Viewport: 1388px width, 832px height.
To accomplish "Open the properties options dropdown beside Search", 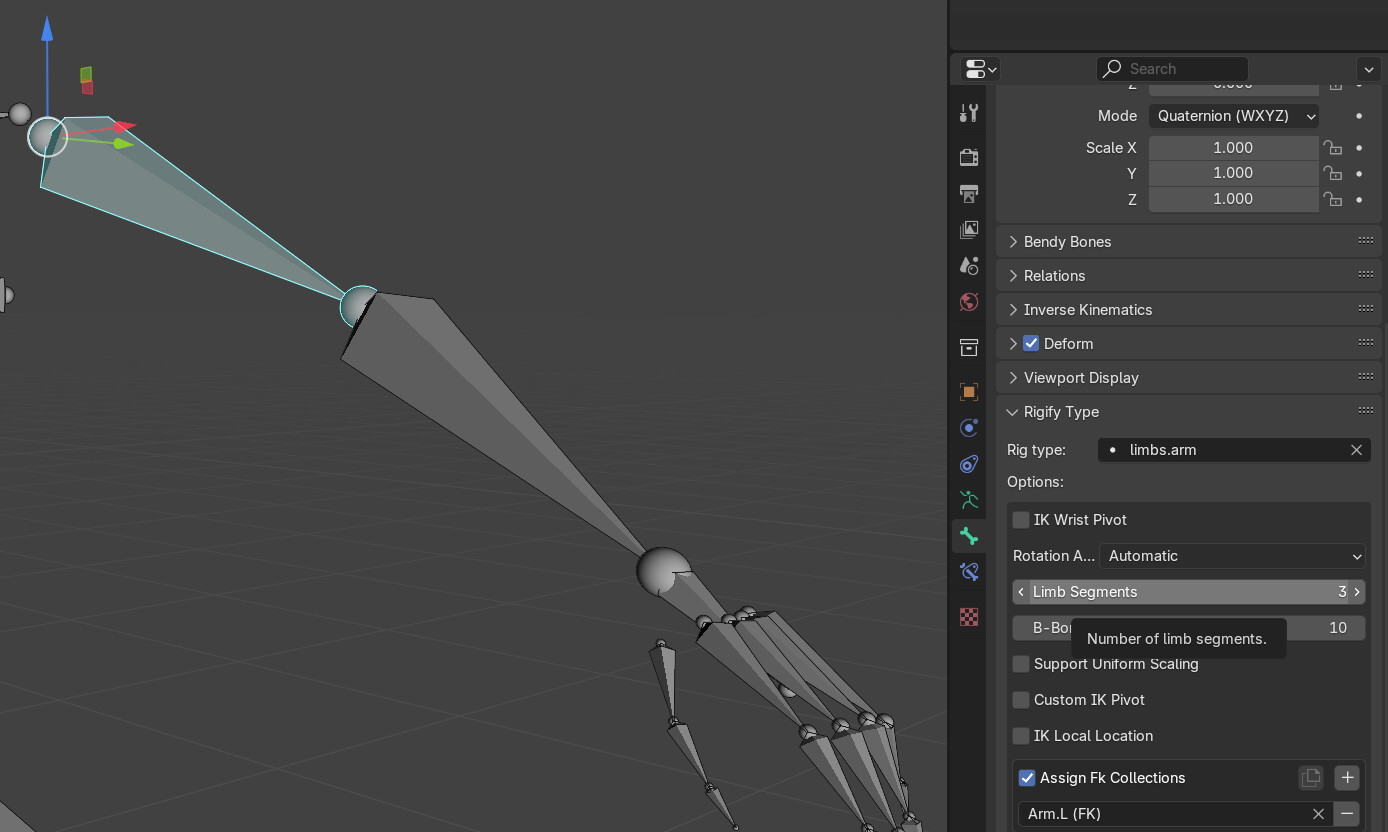I will pyautogui.click(x=1368, y=69).
